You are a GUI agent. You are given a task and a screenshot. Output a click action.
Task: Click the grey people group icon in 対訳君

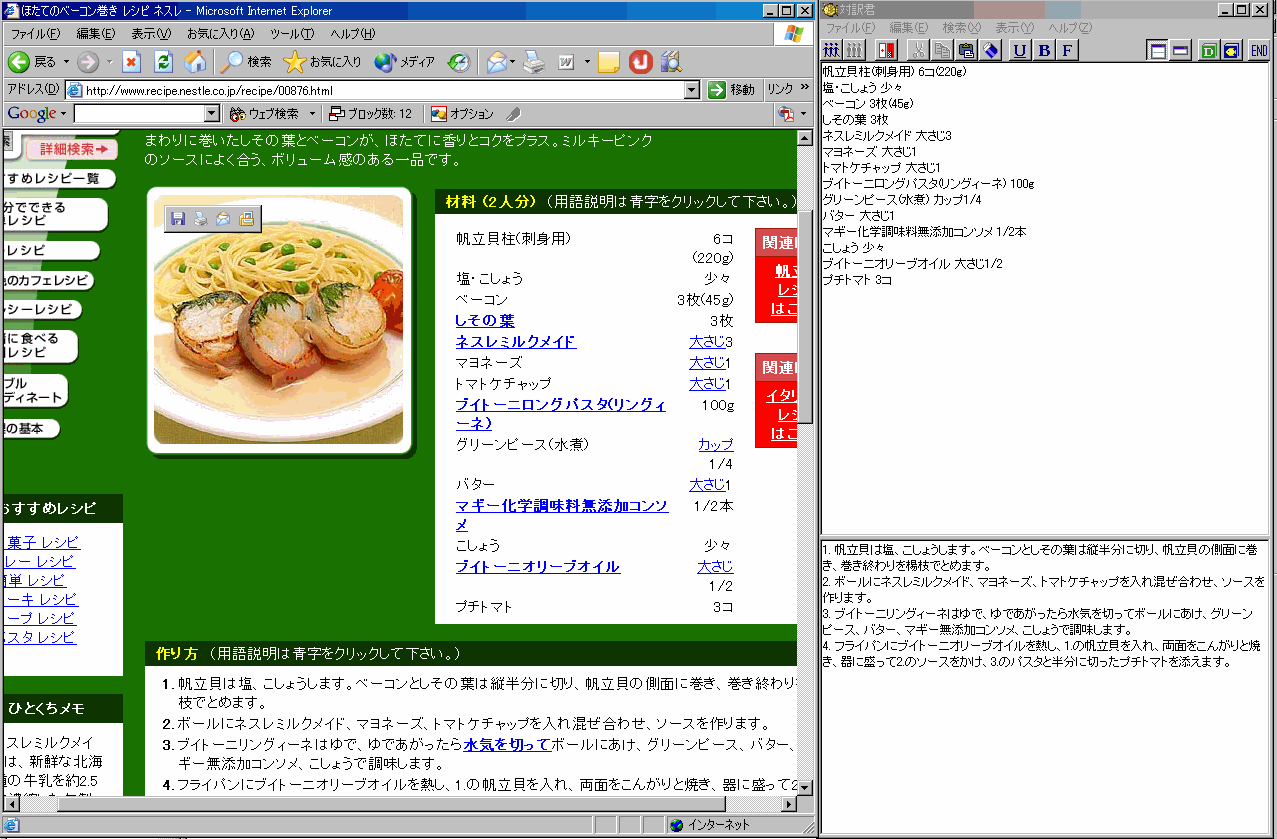pyautogui.click(x=855, y=50)
